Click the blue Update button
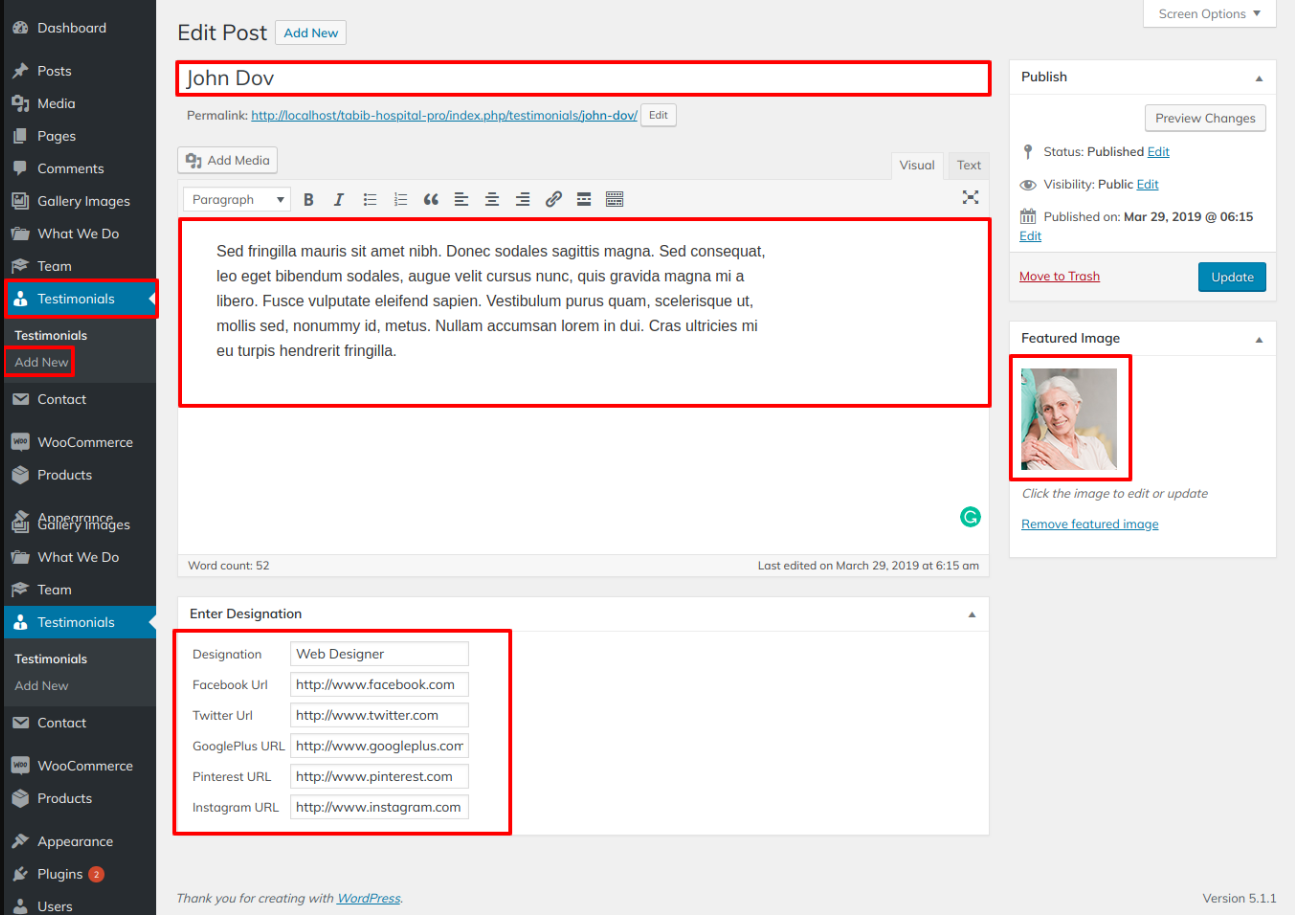The width and height of the screenshot is (1295, 915). tap(1231, 277)
